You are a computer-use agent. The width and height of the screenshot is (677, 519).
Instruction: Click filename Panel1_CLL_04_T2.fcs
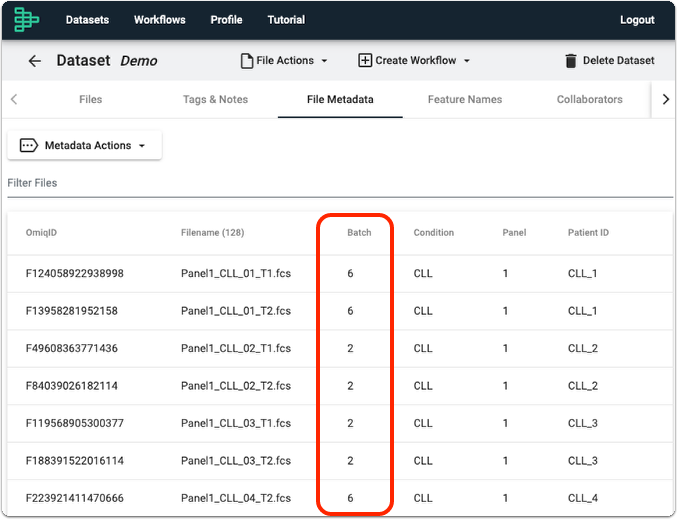pyautogui.click(x=236, y=498)
